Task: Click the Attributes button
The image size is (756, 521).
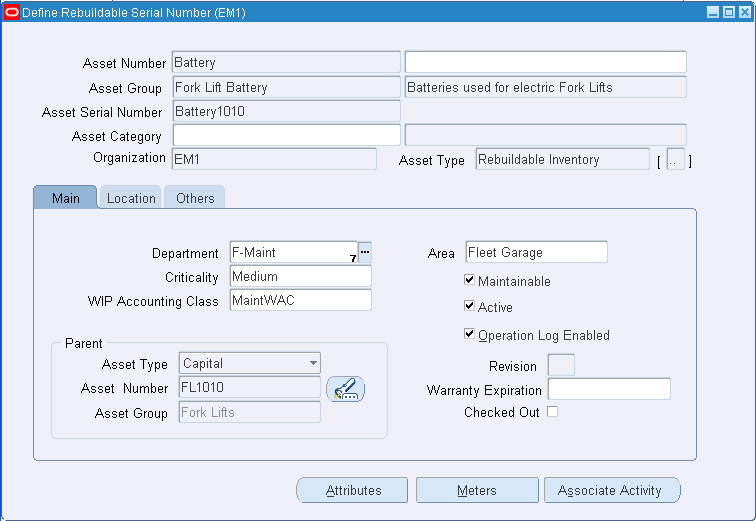Action: pos(352,490)
